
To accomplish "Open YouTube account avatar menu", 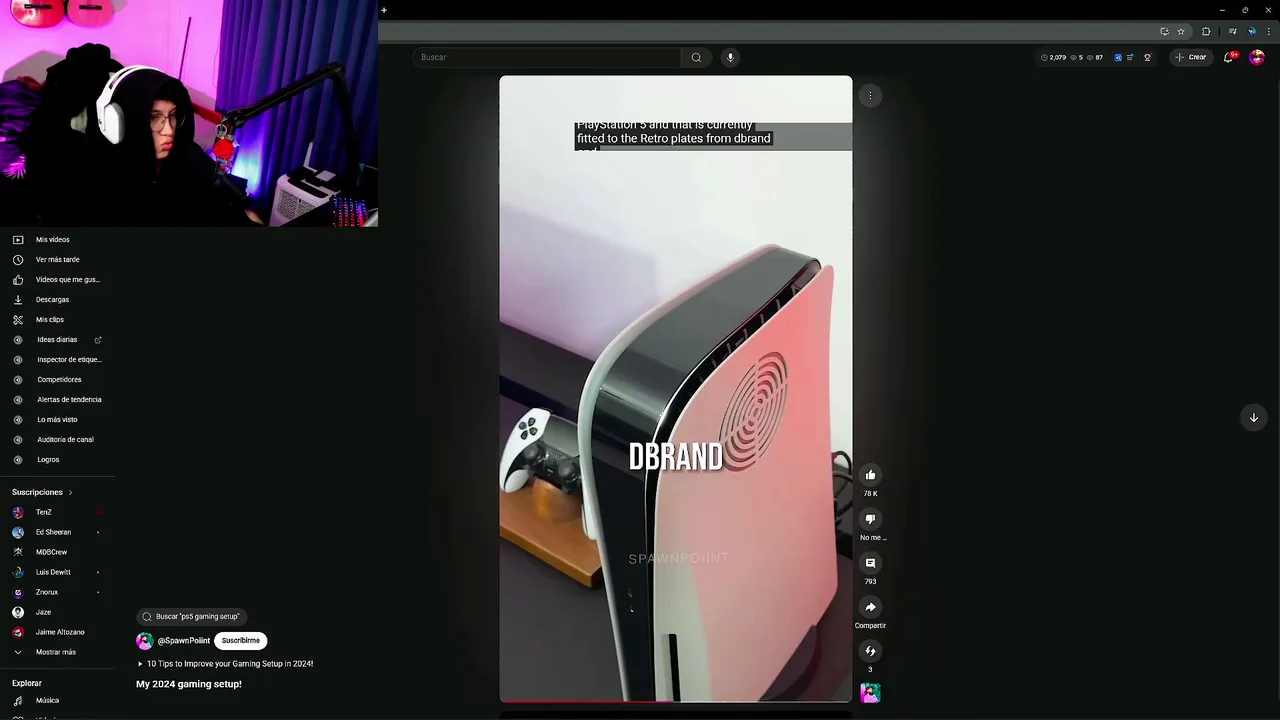I will coord(1257,57).
